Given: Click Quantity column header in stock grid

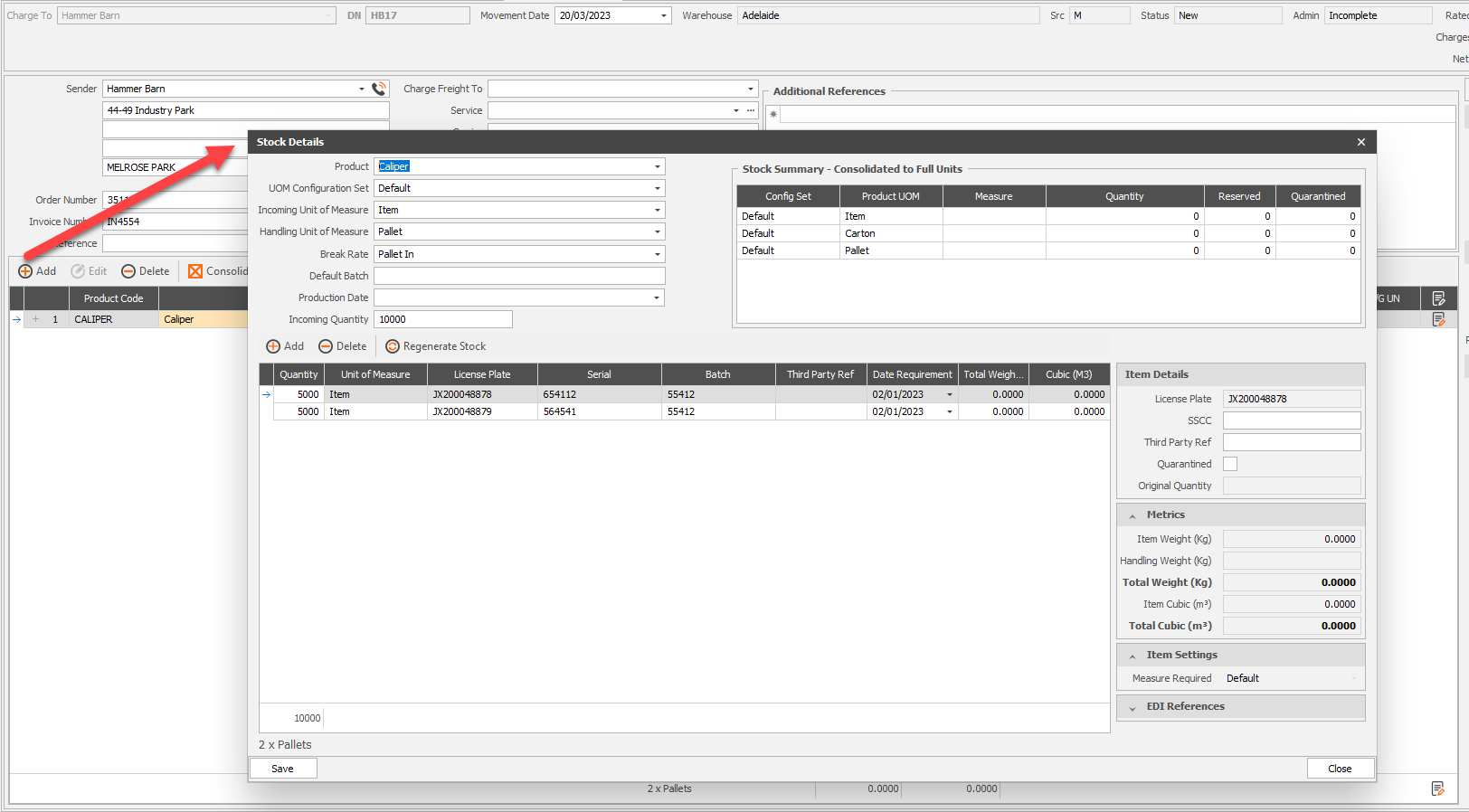Looking at the screenshot, I should pos(299,374).
